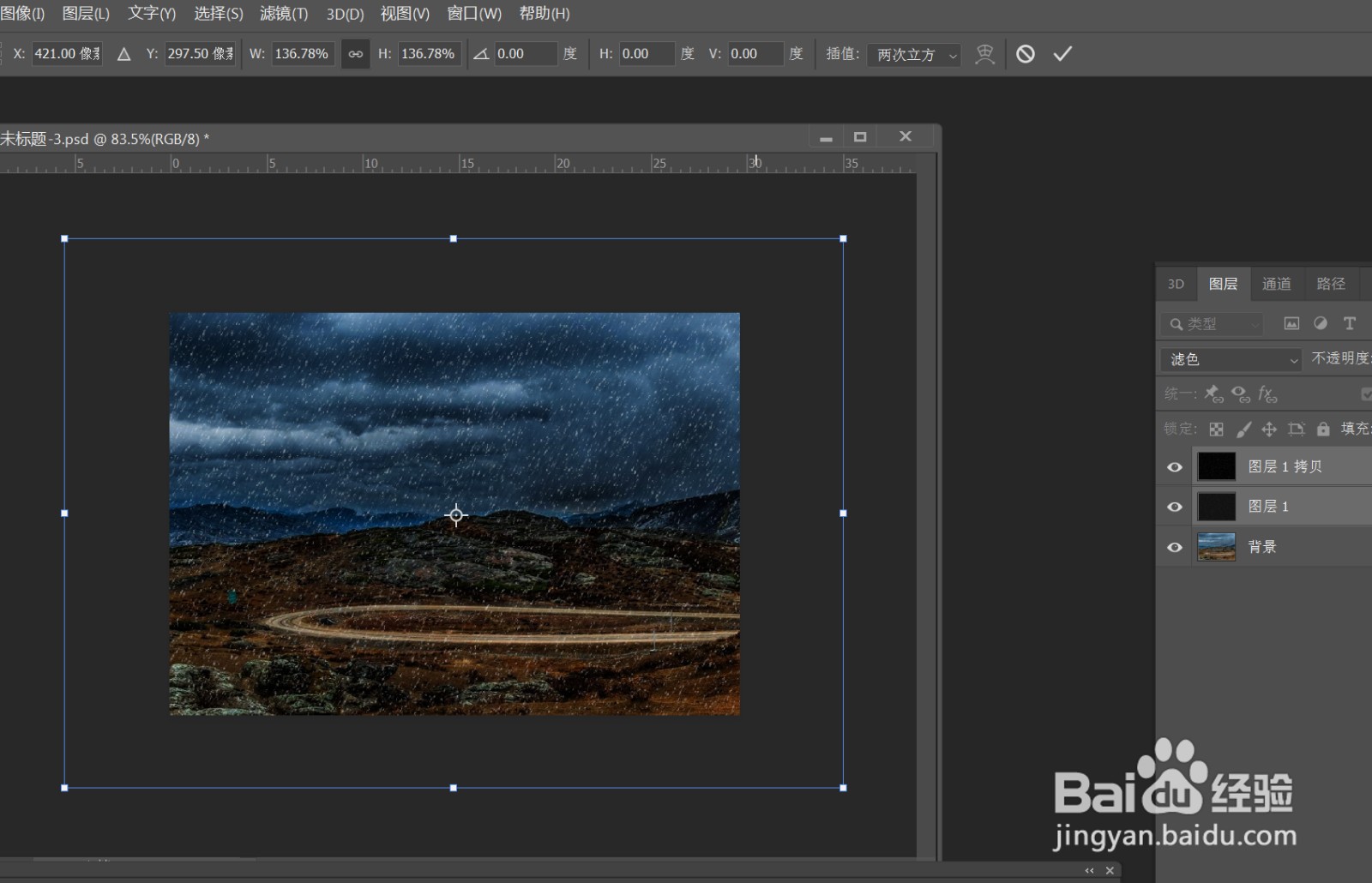Maximize the 未标题-3.psd document window
Screen dimensions: 1372x883
860,137
